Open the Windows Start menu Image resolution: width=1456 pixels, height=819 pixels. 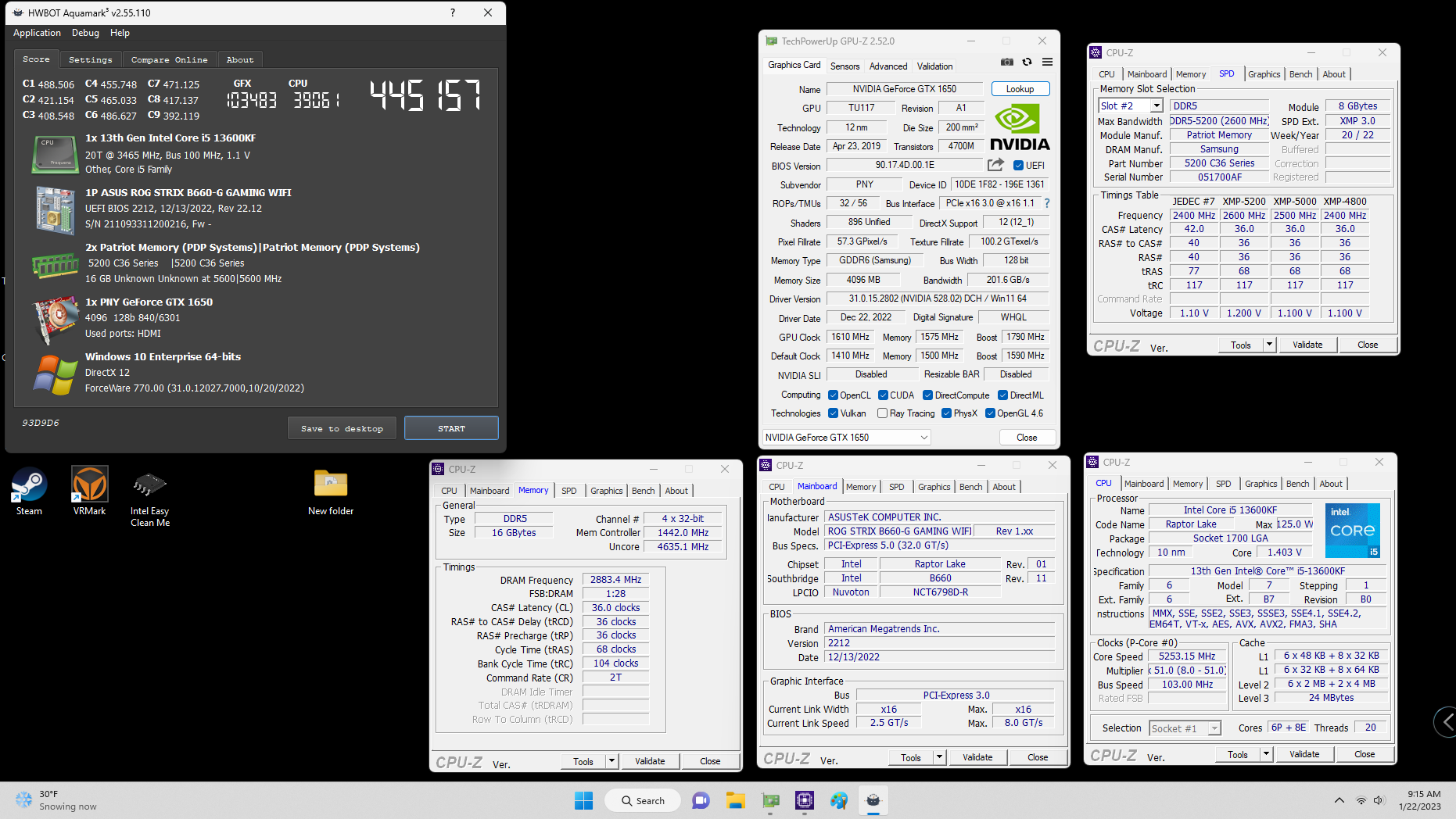(583, 800)
